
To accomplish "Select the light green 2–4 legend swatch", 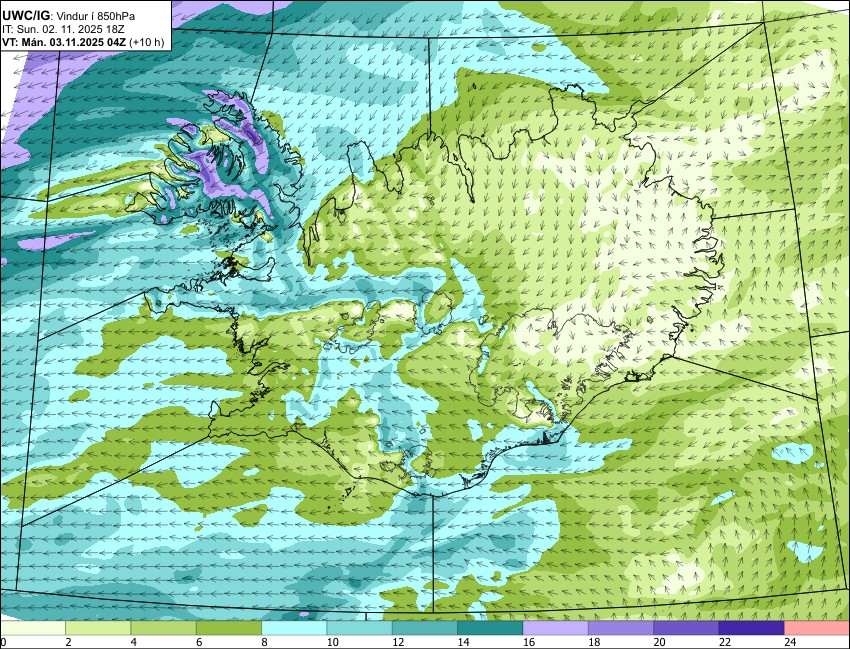I will click(x=98, y=628).
